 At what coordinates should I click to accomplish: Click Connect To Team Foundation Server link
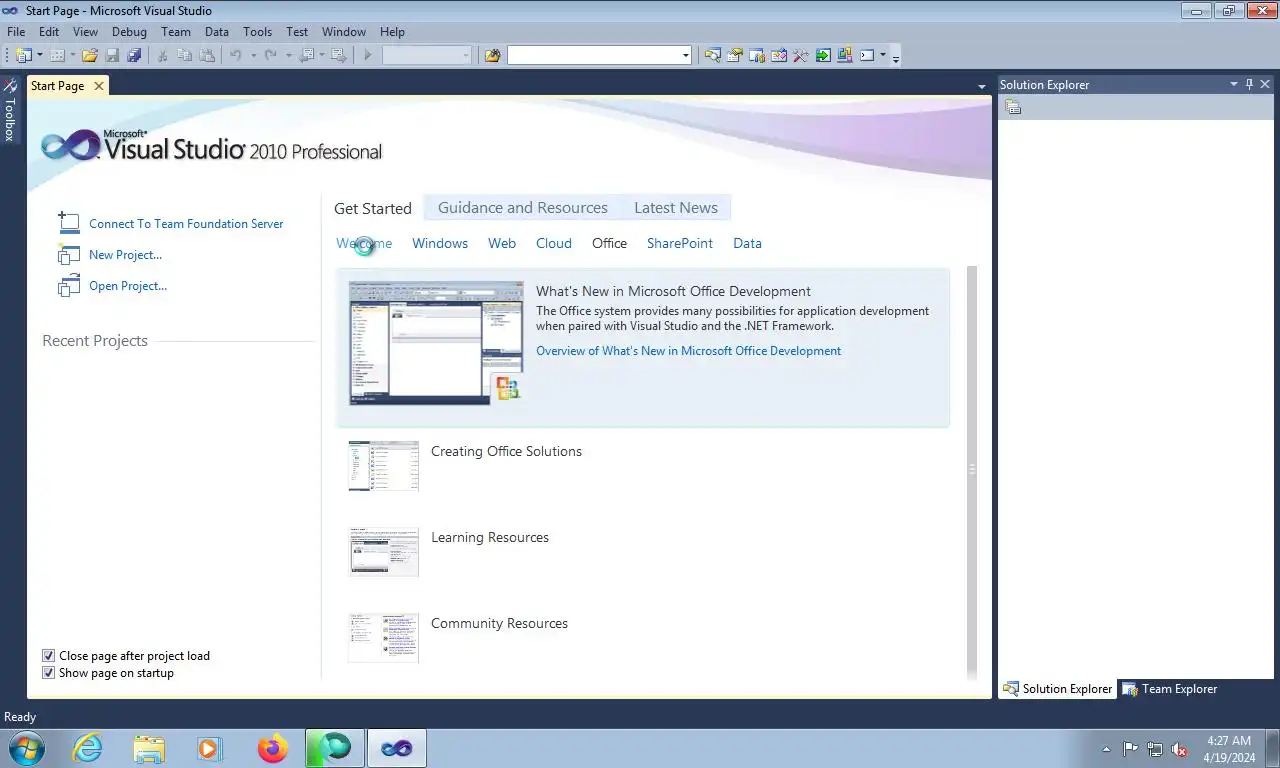[x=186, y=224]
